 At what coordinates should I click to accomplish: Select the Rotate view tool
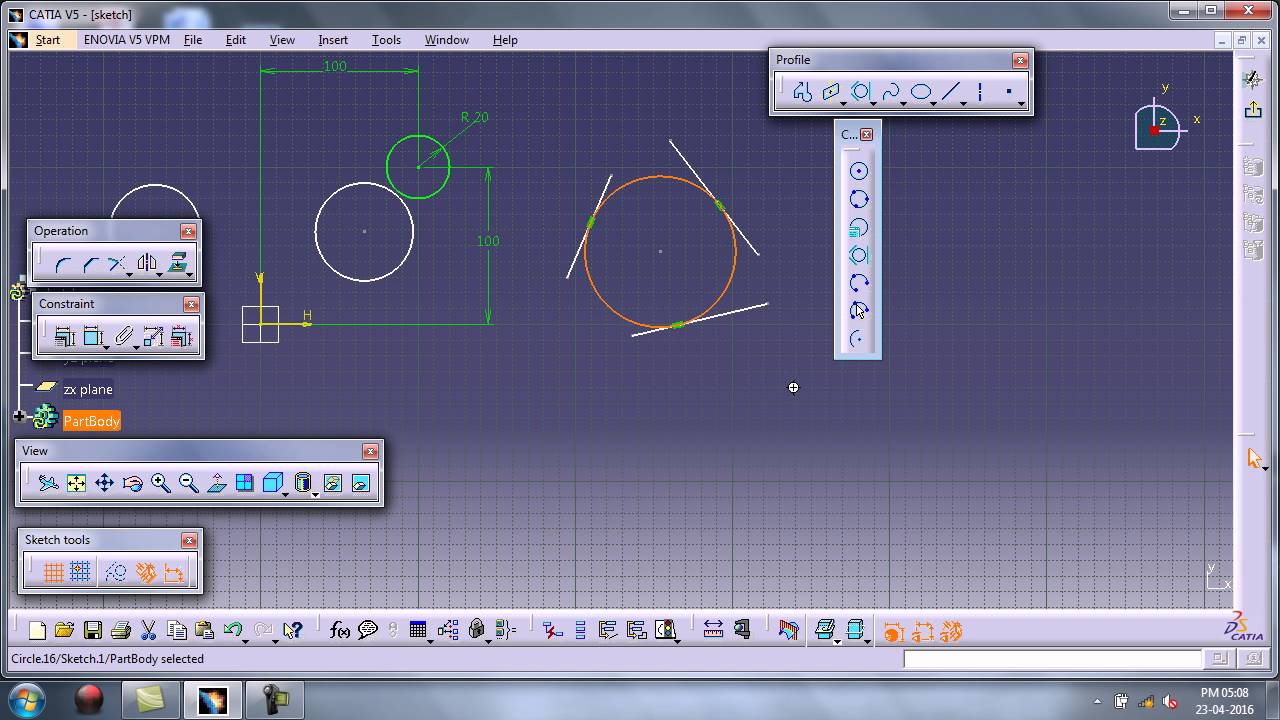click(x=132, y=483)
